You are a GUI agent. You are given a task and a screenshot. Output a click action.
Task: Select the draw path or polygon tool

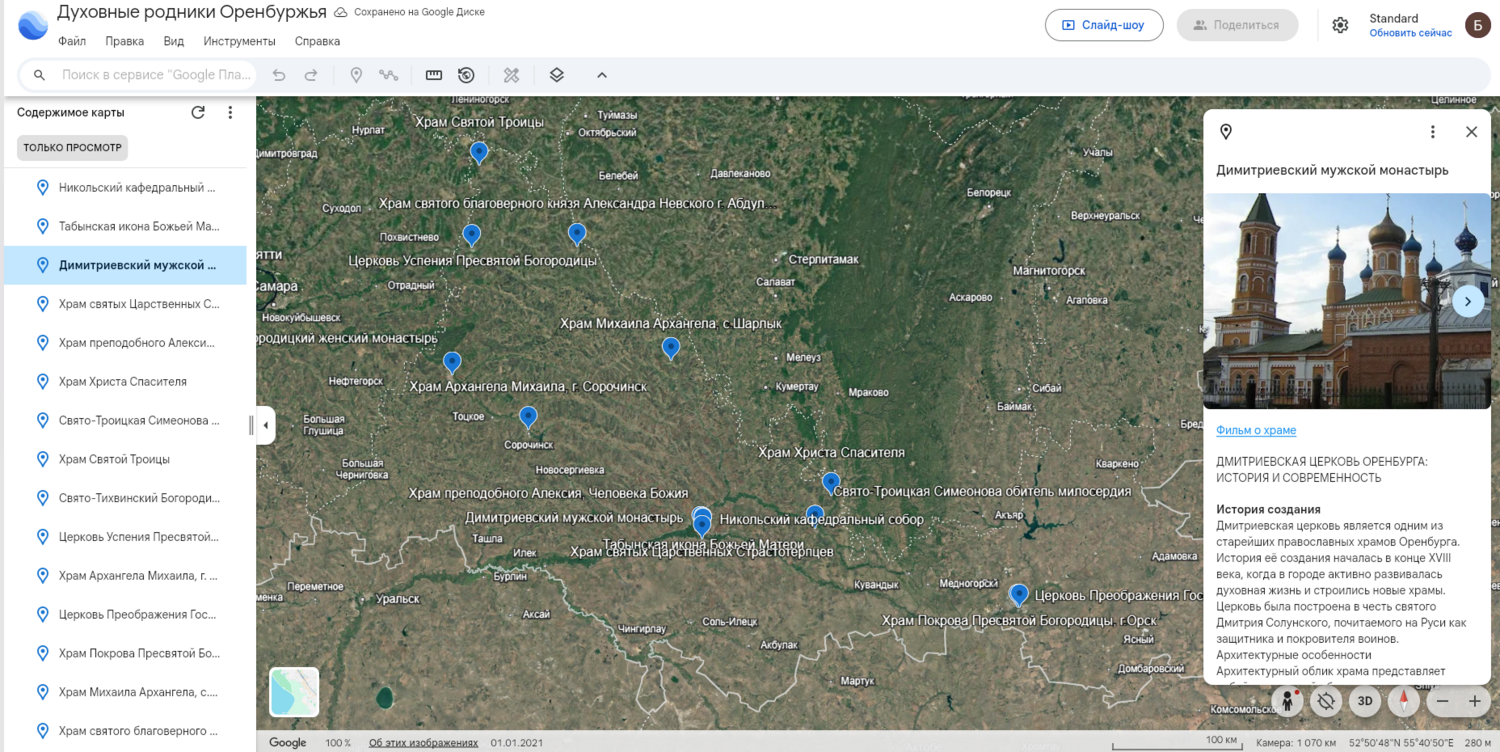tap(389, 75)
